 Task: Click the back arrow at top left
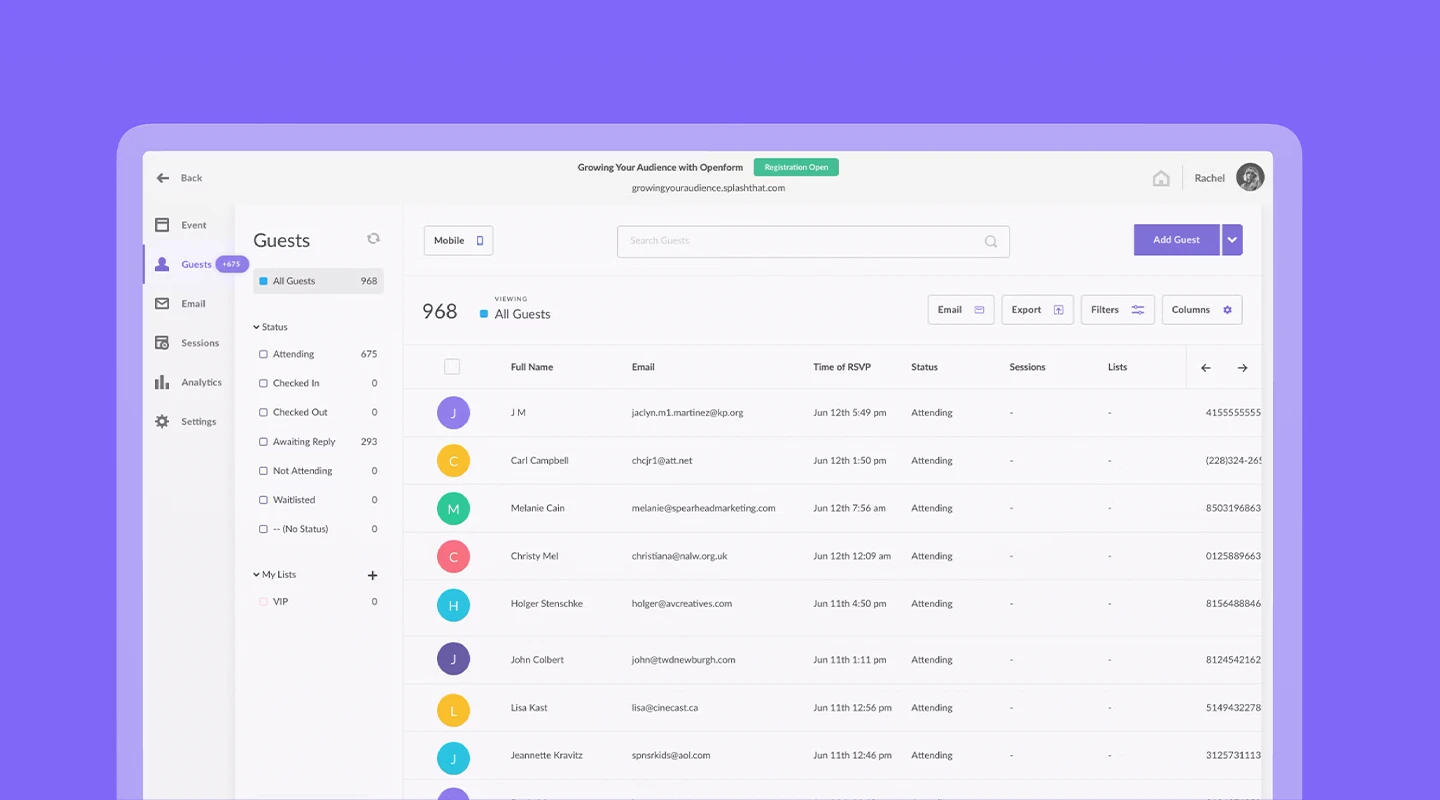(x=162, y=176)
